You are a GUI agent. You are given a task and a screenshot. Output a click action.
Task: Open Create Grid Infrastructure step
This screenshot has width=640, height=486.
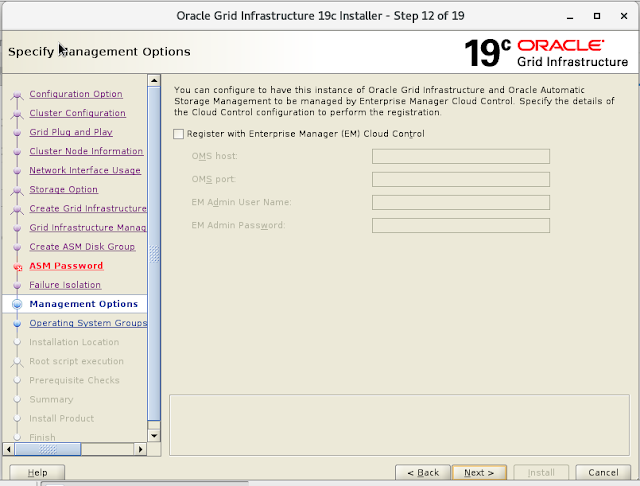pos(88,209)
